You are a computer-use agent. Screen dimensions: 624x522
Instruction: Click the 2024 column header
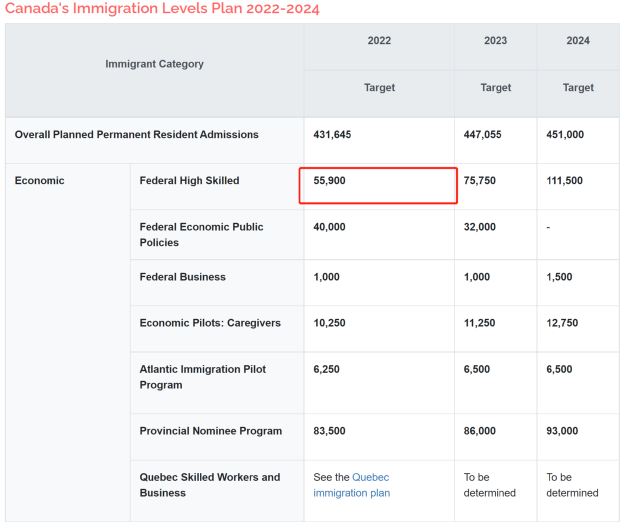coord(578,41)
